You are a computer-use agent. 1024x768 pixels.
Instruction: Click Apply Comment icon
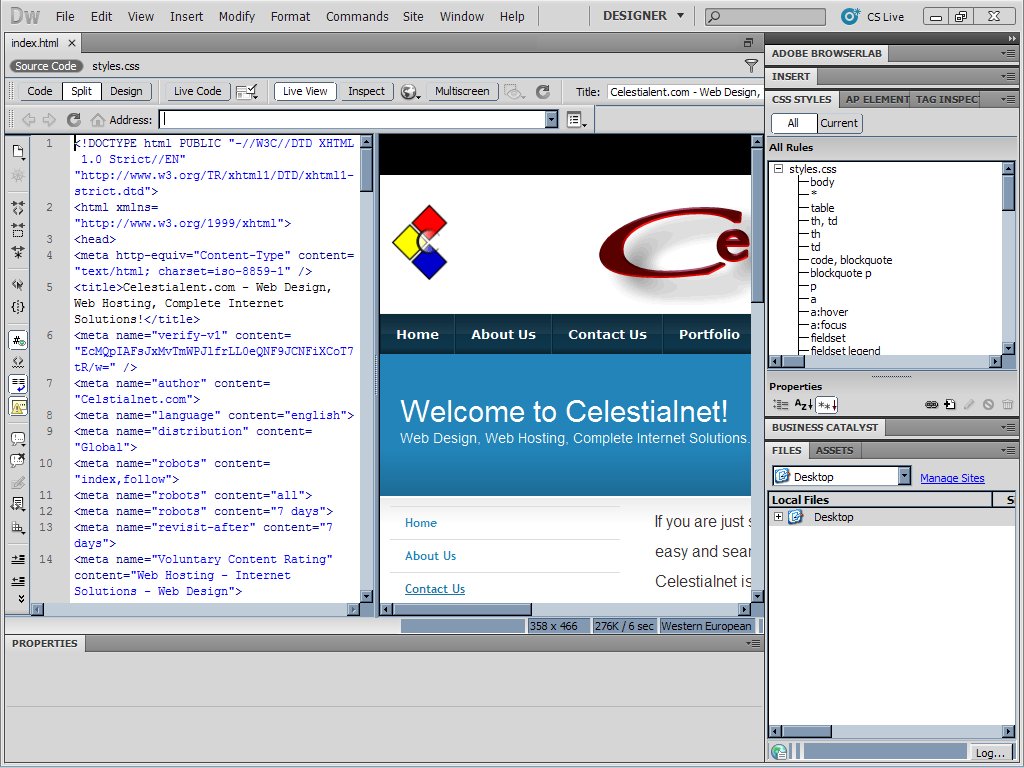coord(18,439)
